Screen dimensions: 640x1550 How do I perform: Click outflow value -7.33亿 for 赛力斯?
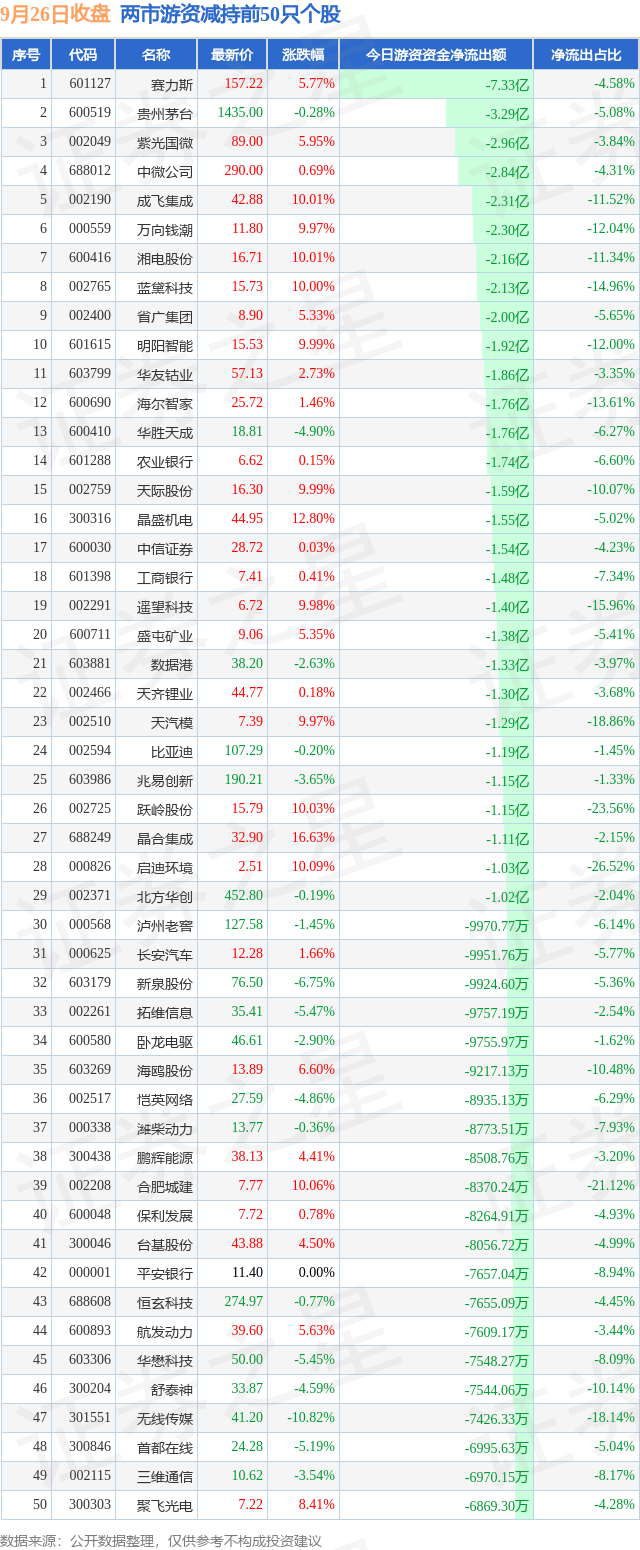pyautogui.click(x=508, y=85)
